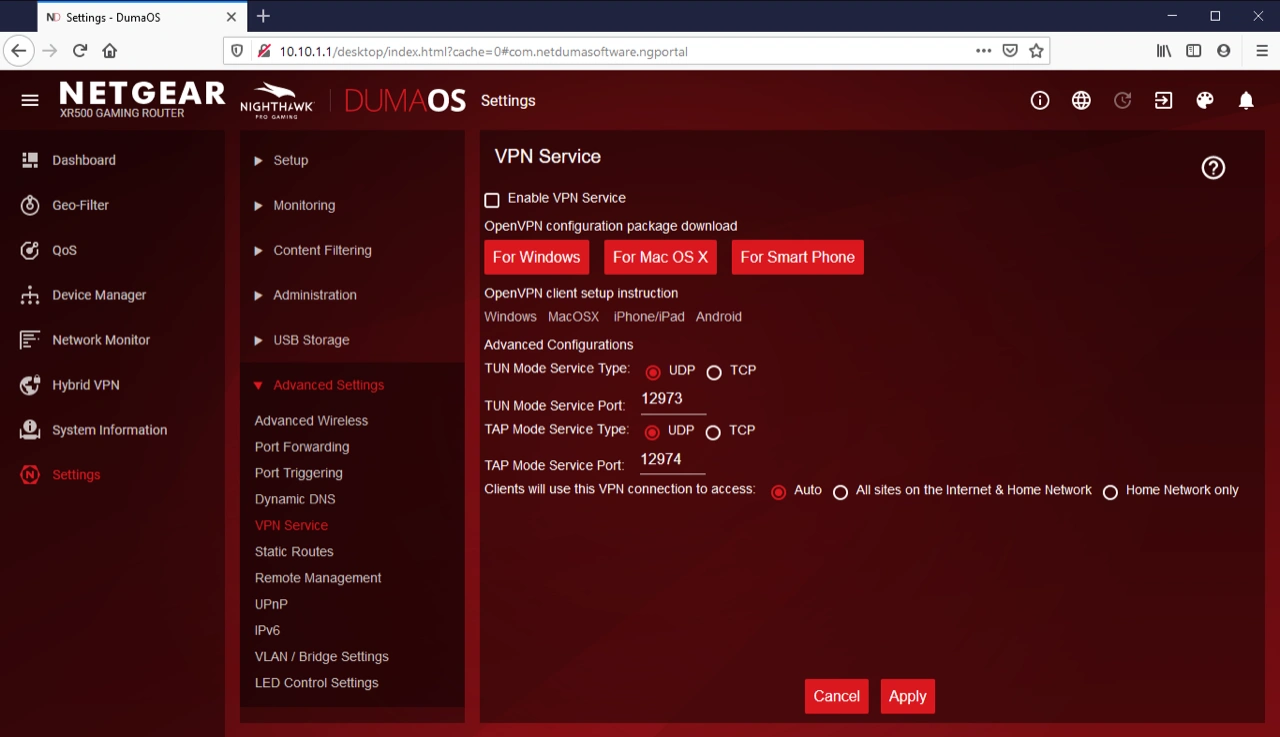Screen dimensions: 1280x737
Task: Click the Dashboard sidebar icon
Action: pos(30,160)
